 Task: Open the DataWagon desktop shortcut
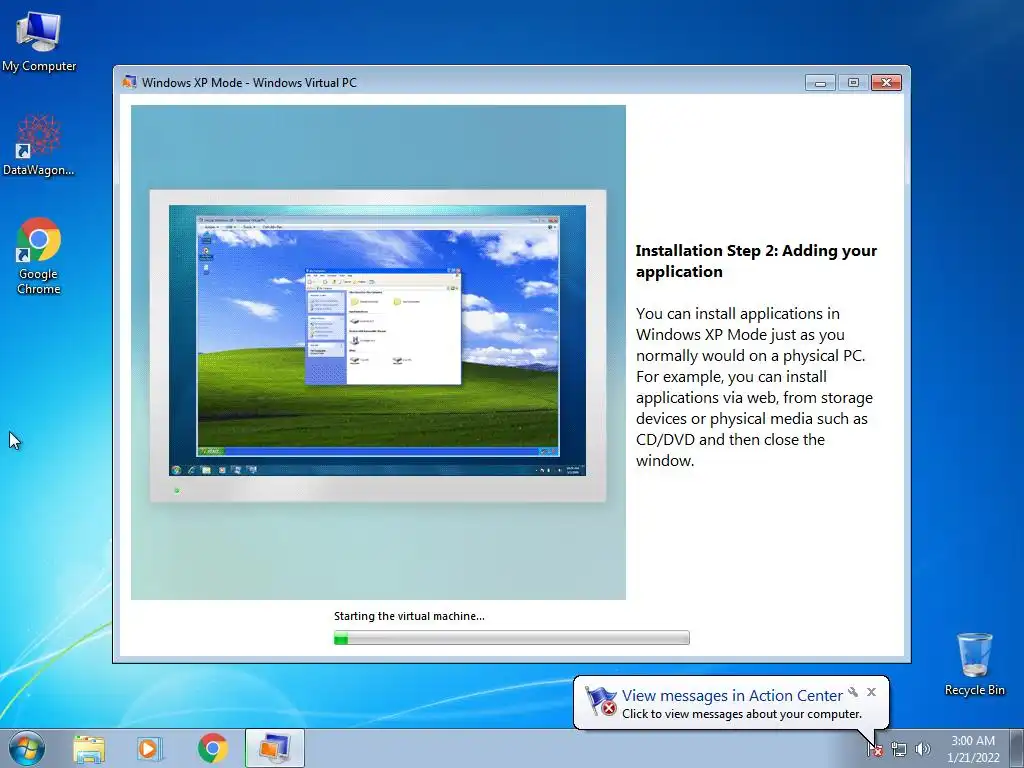click(39, 145)
